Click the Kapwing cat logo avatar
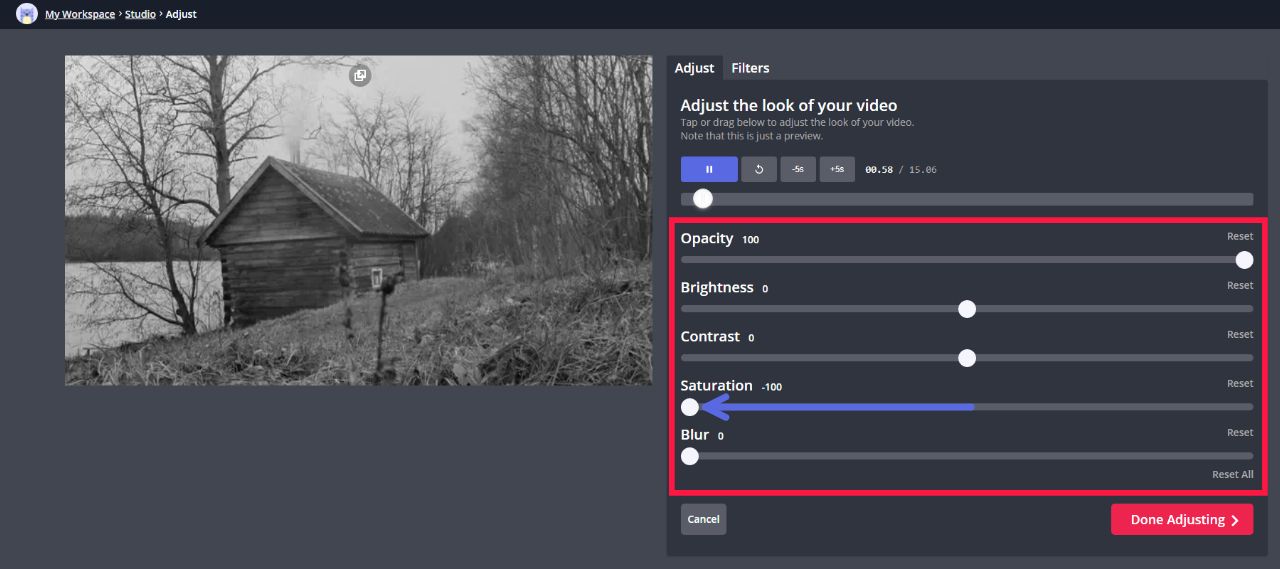 (27, 14)
